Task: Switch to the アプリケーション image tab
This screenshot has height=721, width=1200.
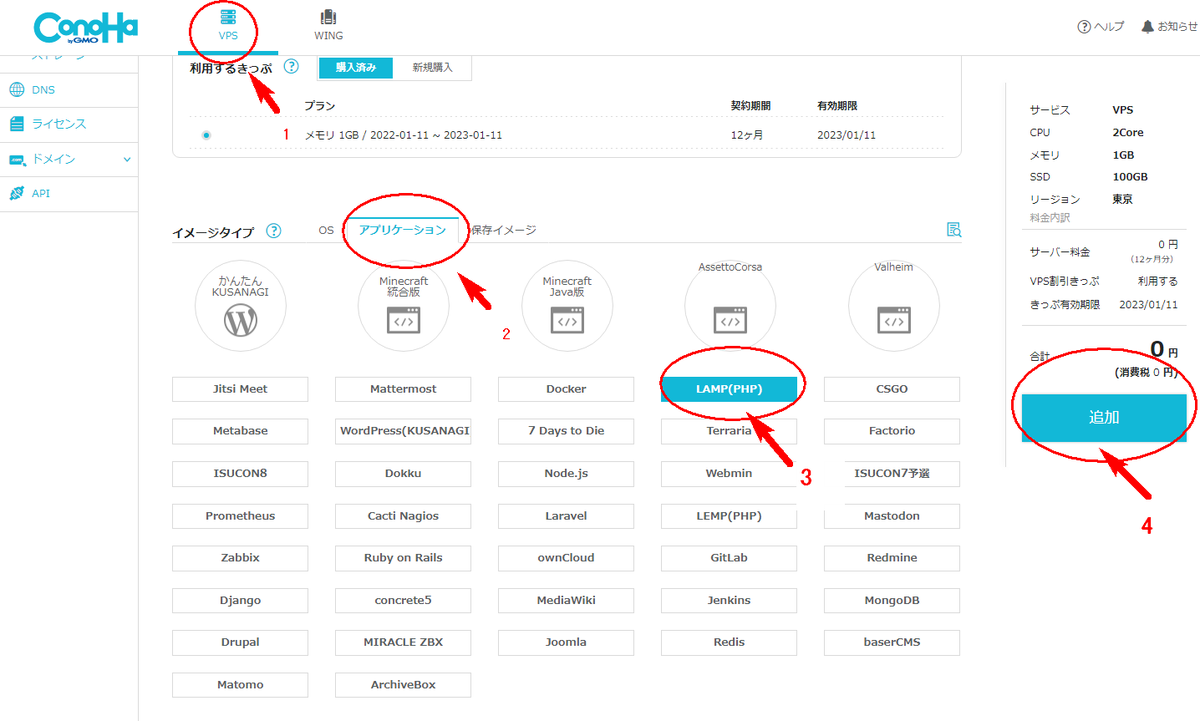Action: point(402,230)
